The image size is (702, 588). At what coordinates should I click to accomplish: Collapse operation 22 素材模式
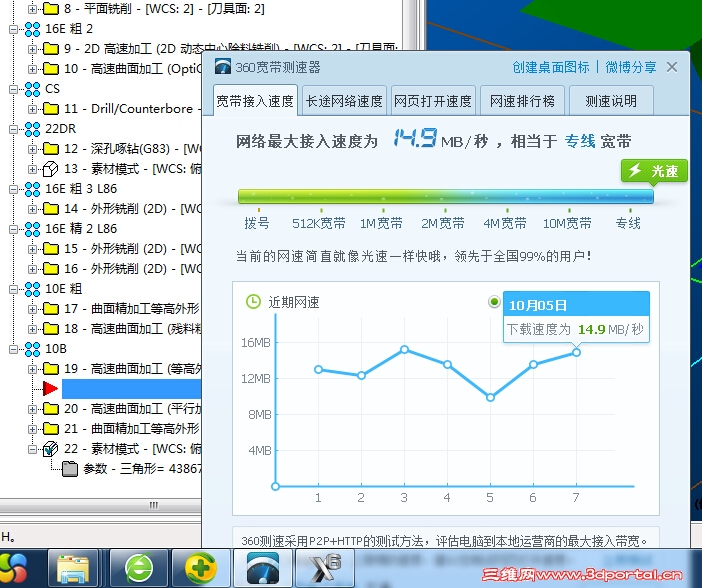[x=32, y=449]
